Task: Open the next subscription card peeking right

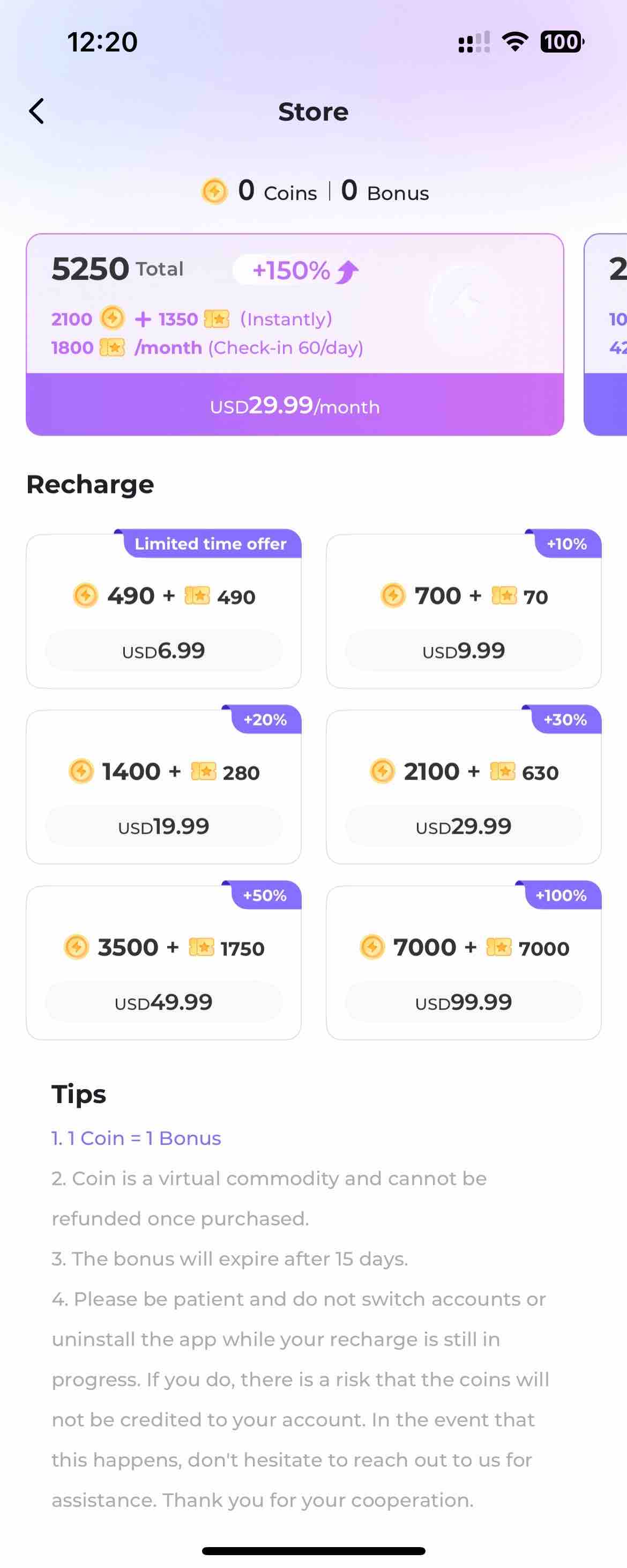Action: point(606,335)
